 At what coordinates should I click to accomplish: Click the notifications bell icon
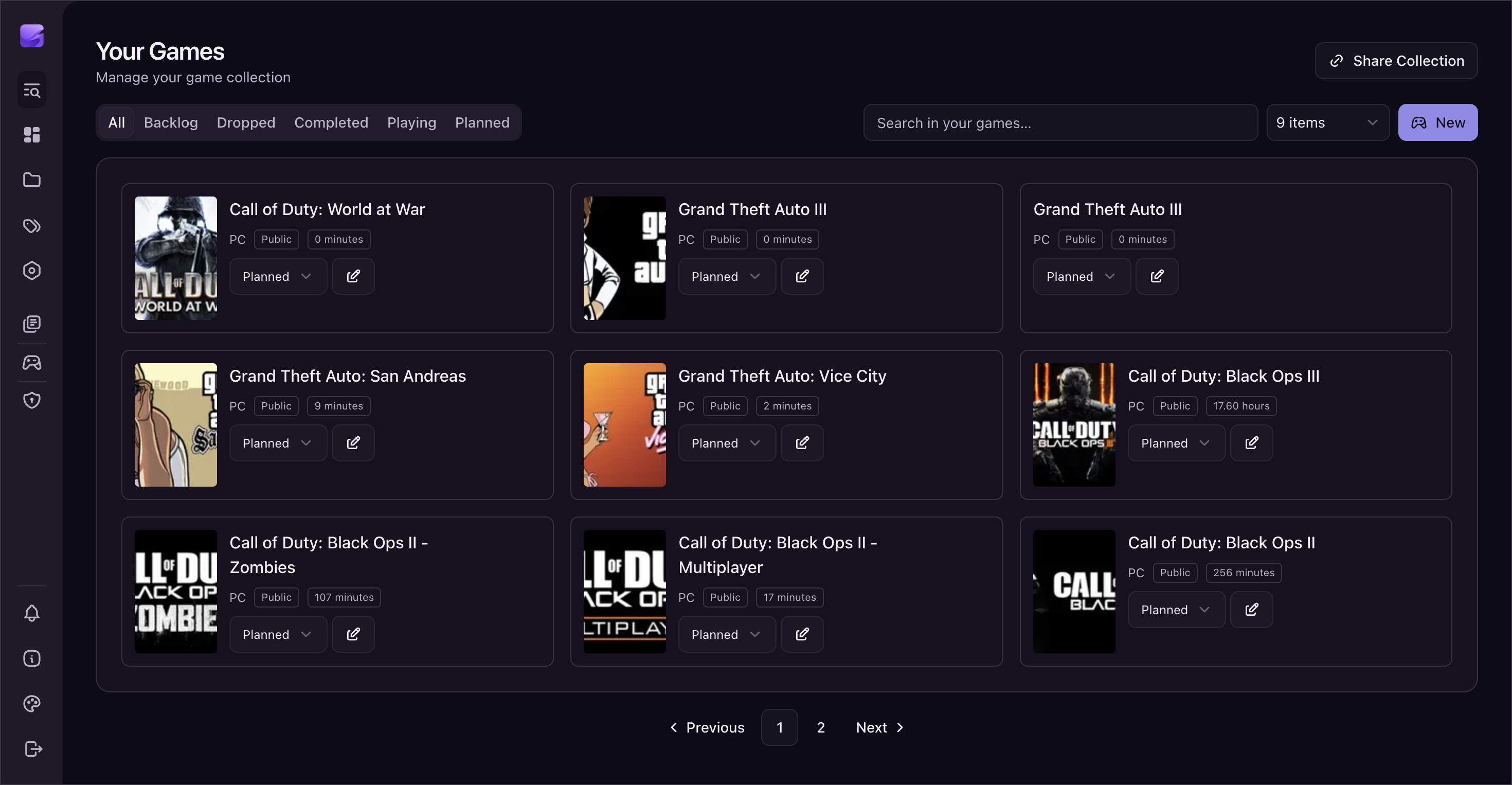pyautogui.click(x=32, y=613)
